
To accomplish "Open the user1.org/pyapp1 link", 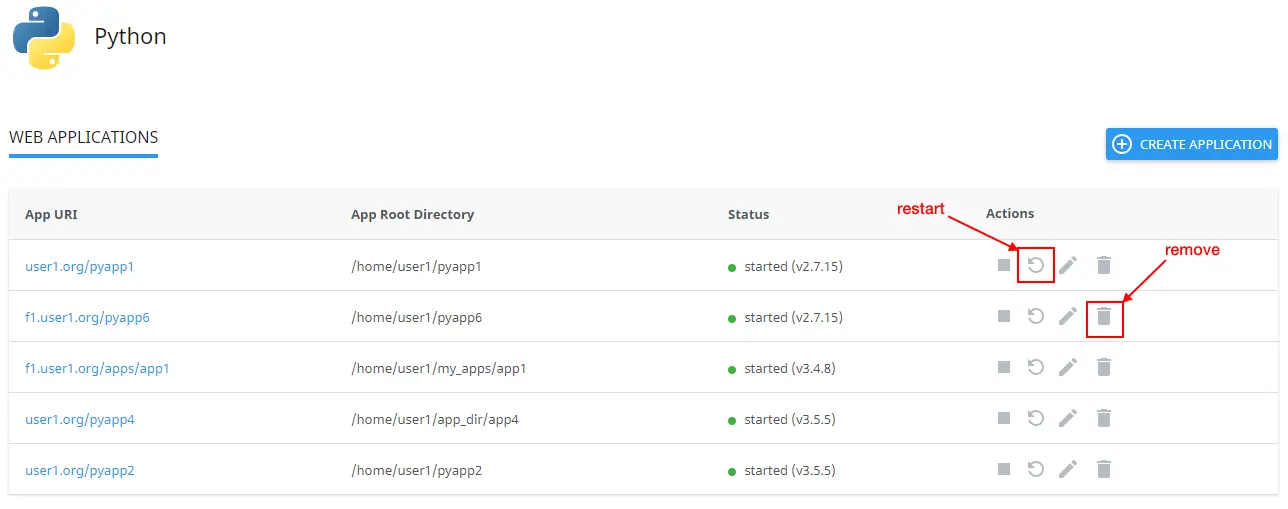I will (x=79, y=267).
